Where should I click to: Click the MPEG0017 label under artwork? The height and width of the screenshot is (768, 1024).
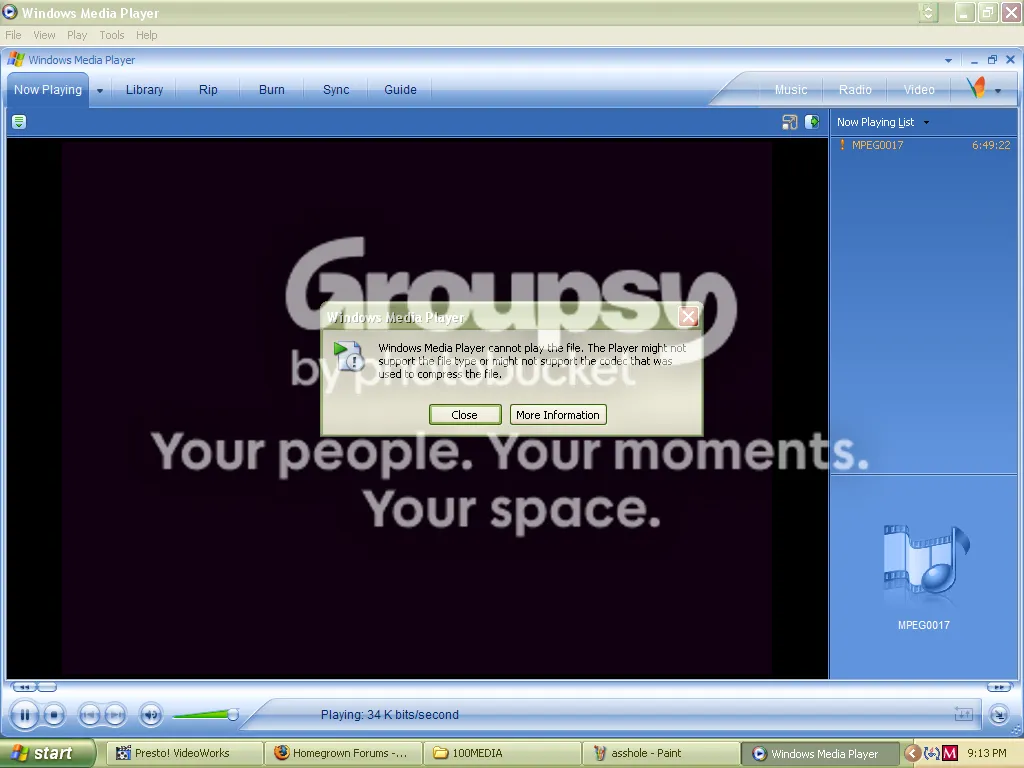923,625
